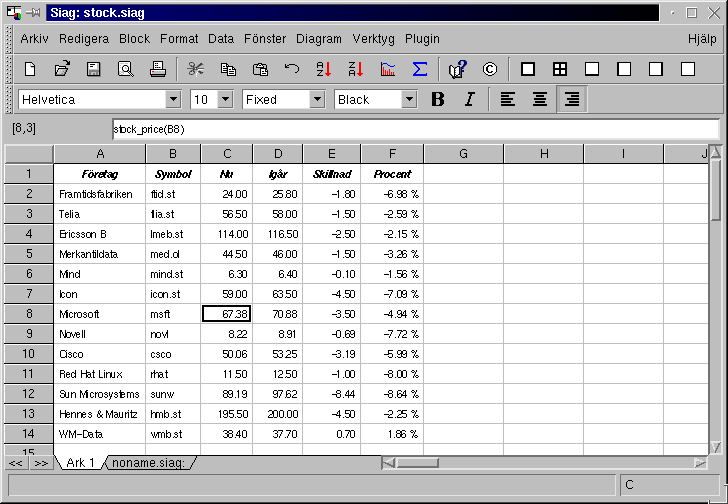
Task: Click the msft symbol cell
Action: [173, 314]
